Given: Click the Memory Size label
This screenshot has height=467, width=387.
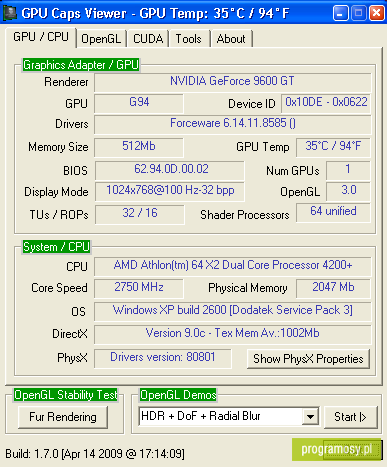Looking at the screenshot, I should tap(58, 147).
